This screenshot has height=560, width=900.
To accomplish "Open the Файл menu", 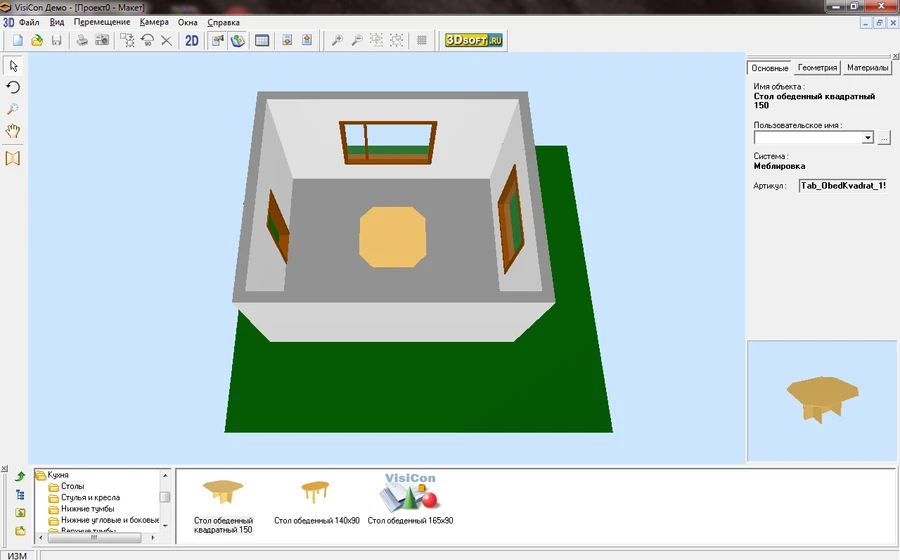I will pos(29,22).
